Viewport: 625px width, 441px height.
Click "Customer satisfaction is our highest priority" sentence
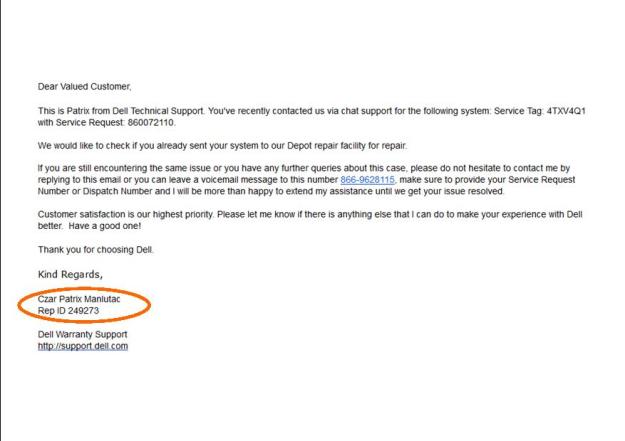(150, 214)
